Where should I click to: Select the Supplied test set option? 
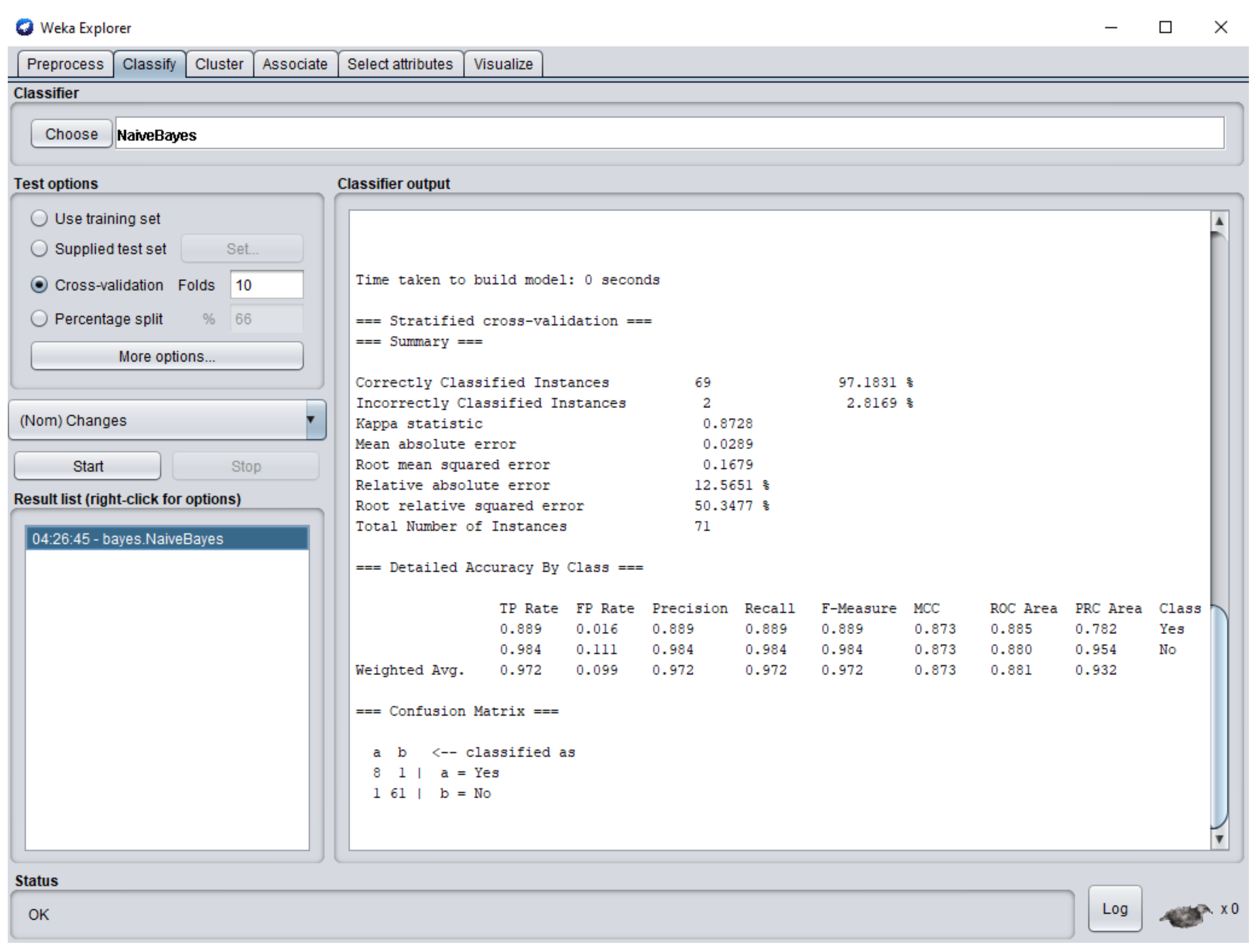tap(39, 249)
